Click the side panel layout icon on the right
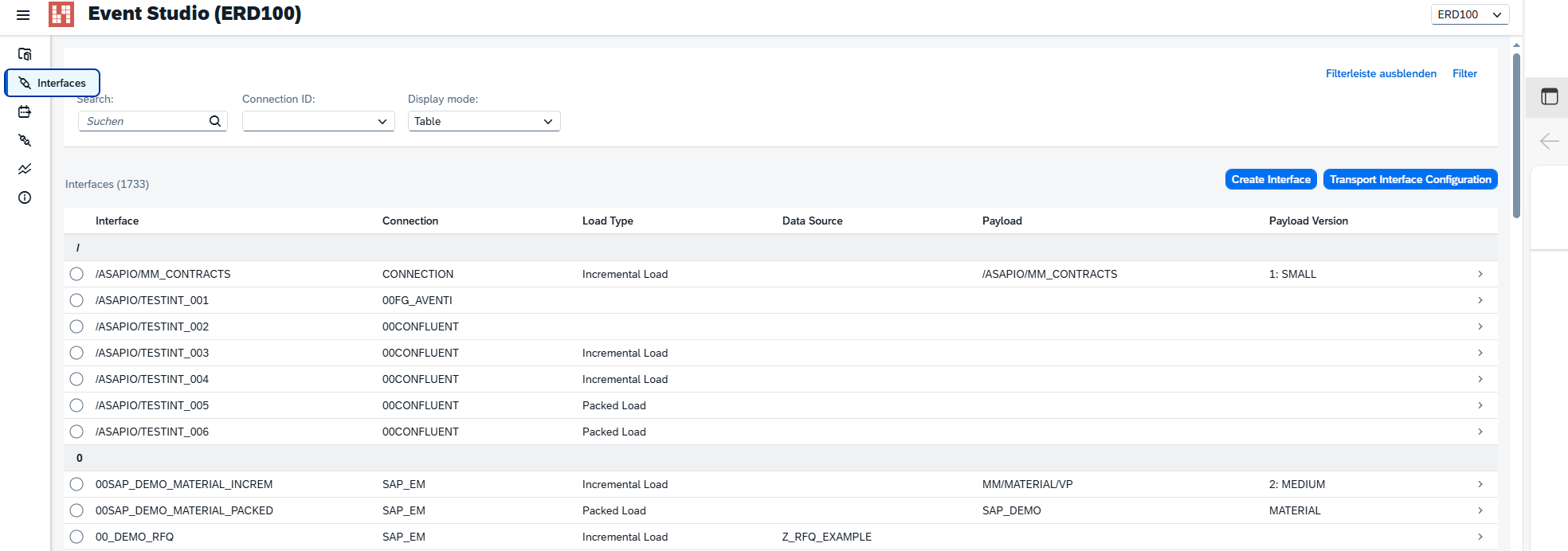 1549,97
